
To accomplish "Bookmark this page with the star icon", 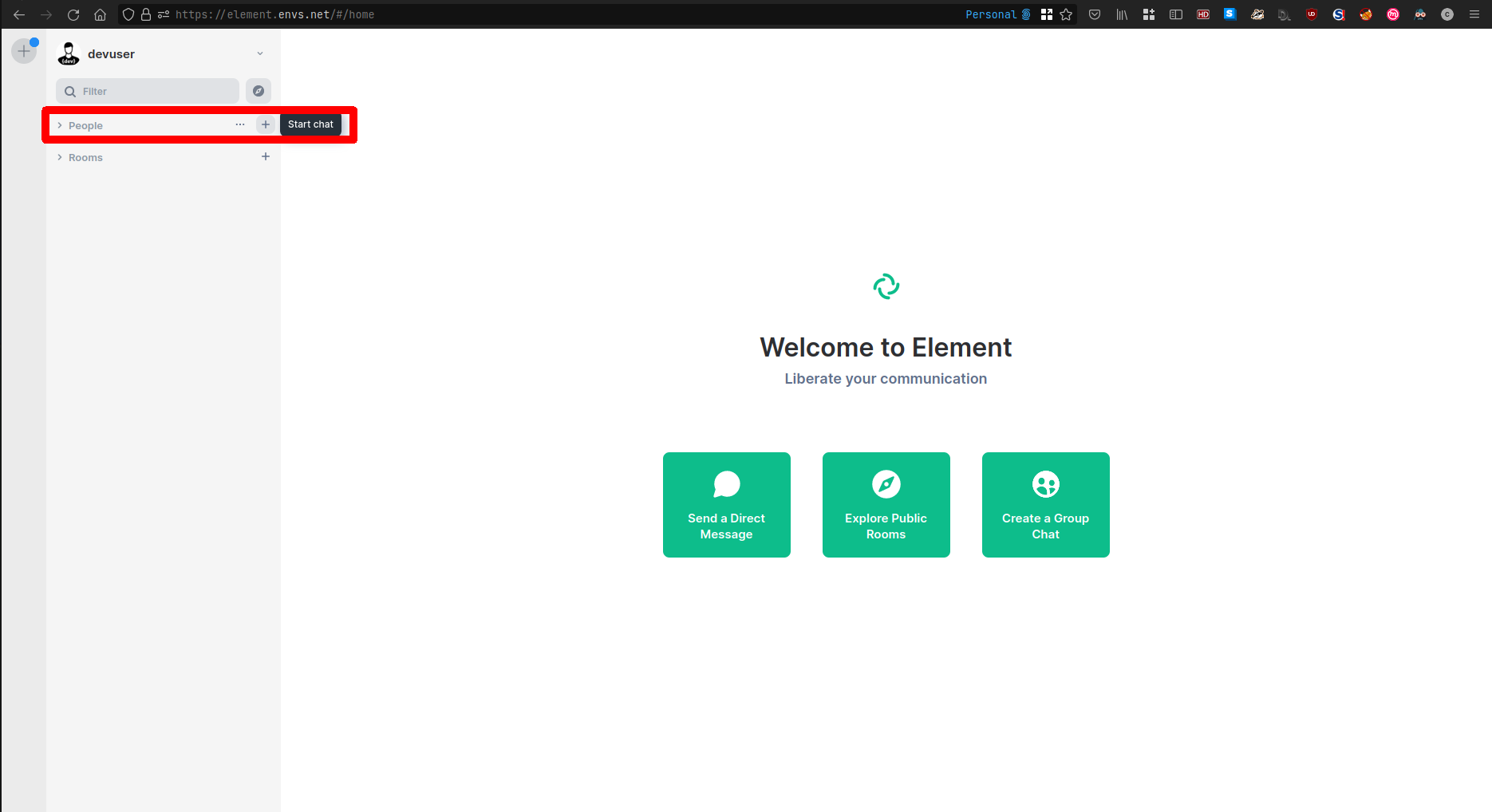I will 1066,14.
